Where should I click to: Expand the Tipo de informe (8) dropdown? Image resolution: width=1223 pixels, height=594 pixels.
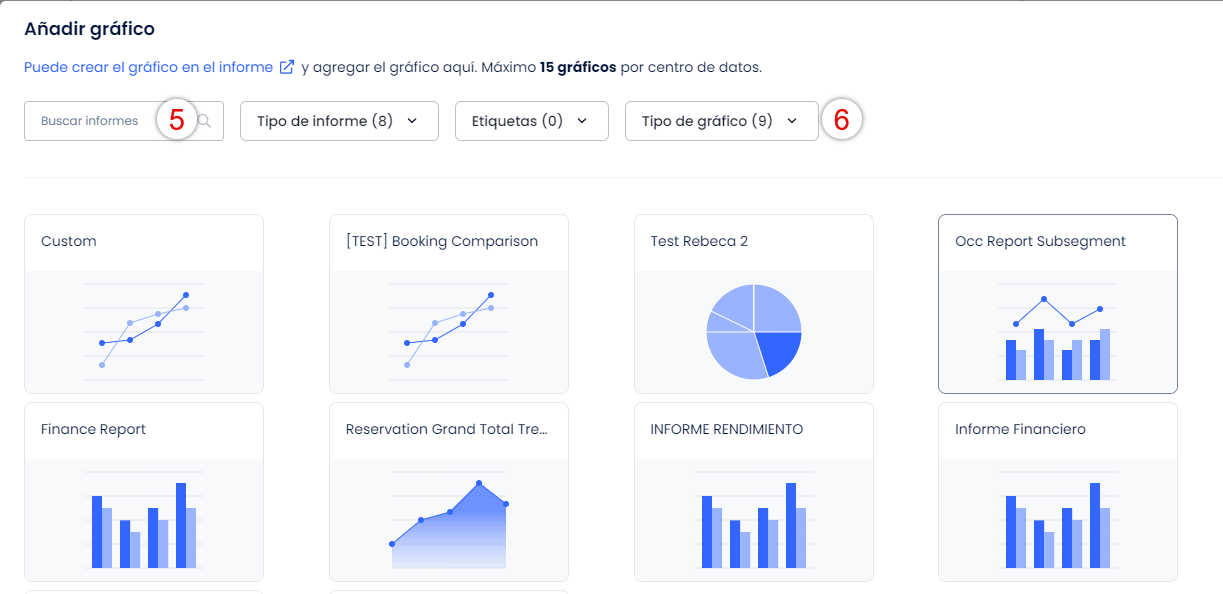(x=339, y=121)
